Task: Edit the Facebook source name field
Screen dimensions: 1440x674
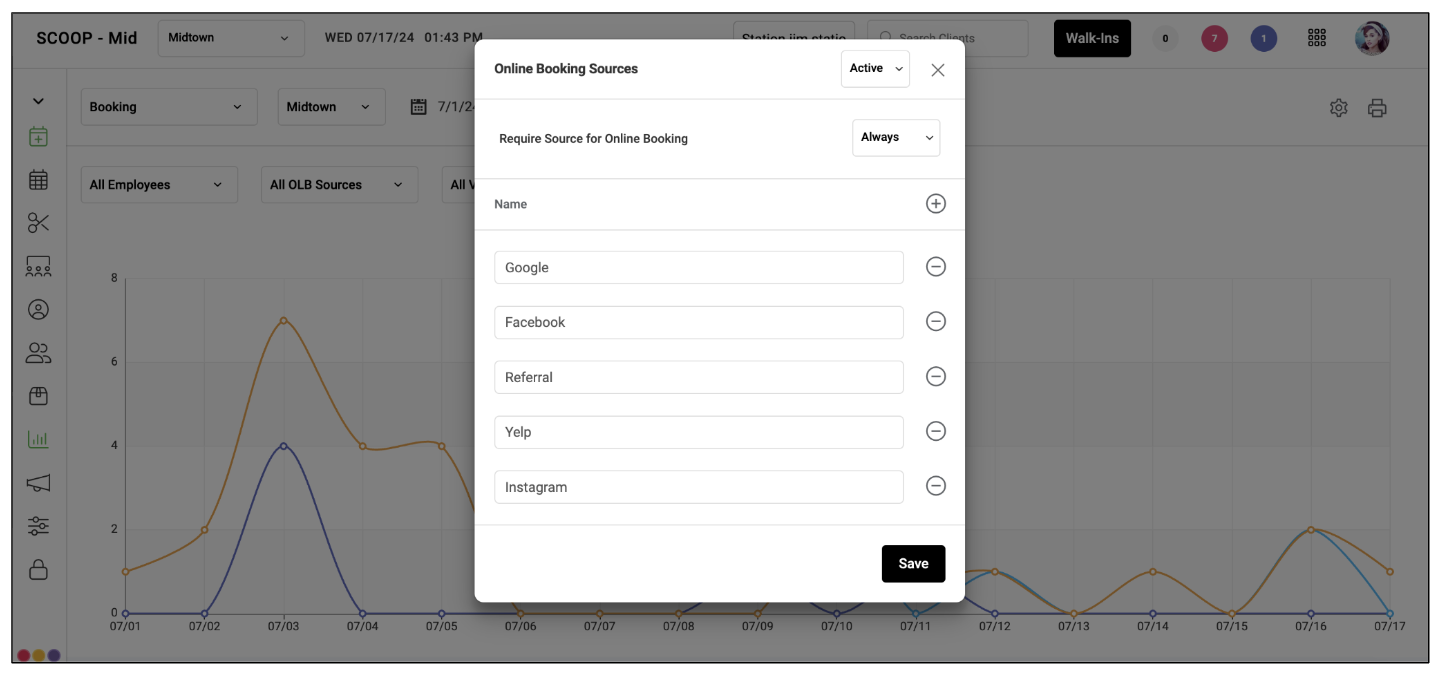Action: point(699,322)
